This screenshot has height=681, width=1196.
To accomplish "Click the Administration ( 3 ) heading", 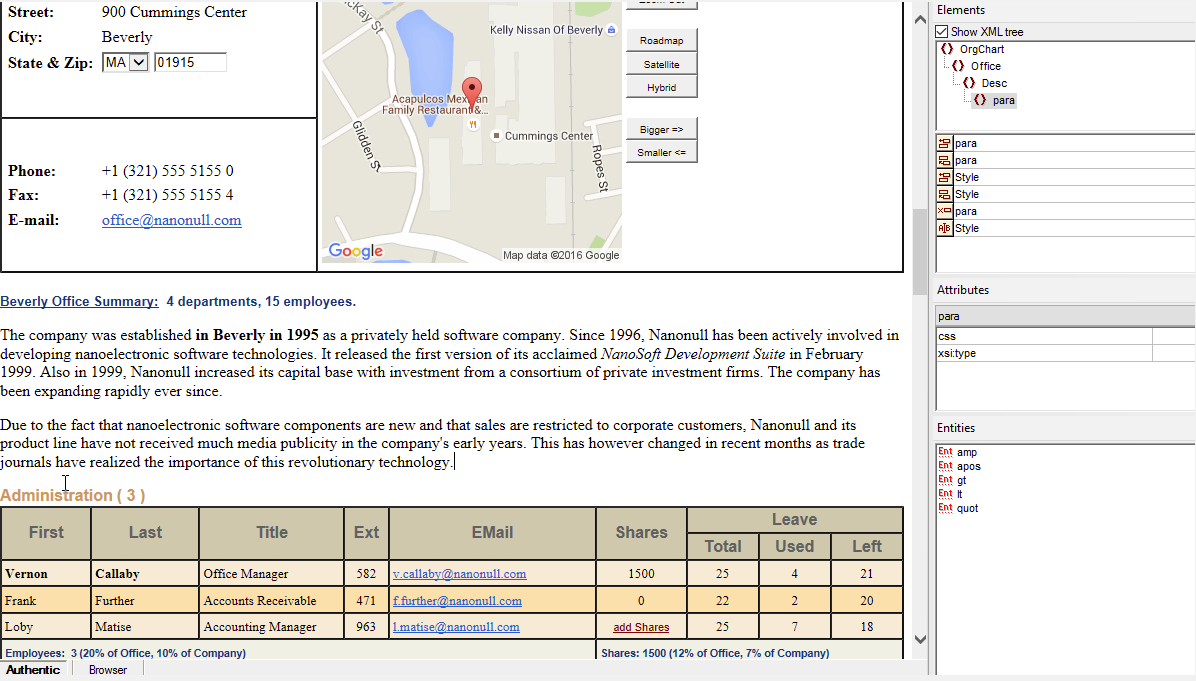I will pos(72,496).
